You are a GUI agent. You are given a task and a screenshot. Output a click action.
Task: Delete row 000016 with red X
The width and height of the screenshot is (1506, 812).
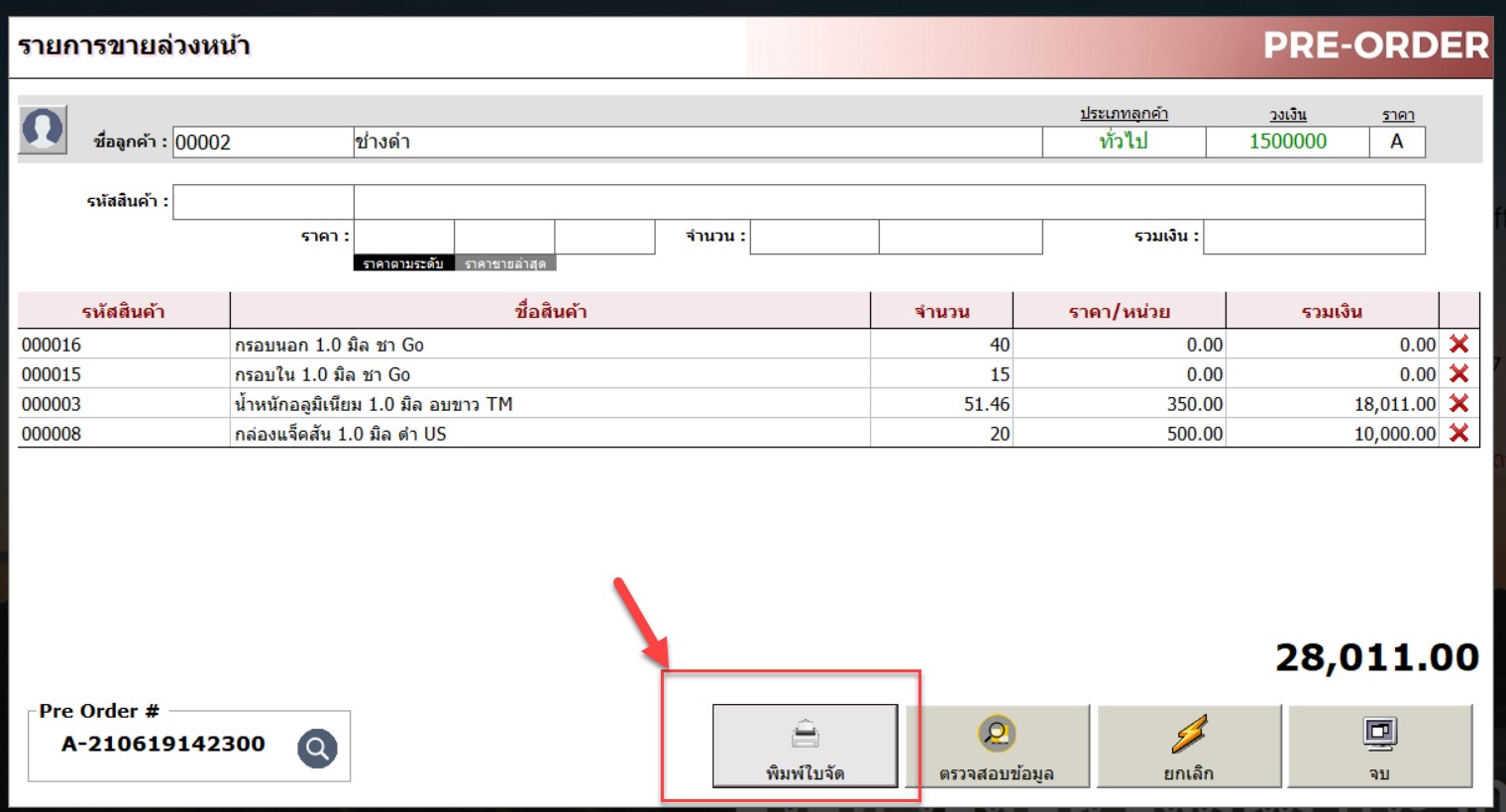point(1458,345)
